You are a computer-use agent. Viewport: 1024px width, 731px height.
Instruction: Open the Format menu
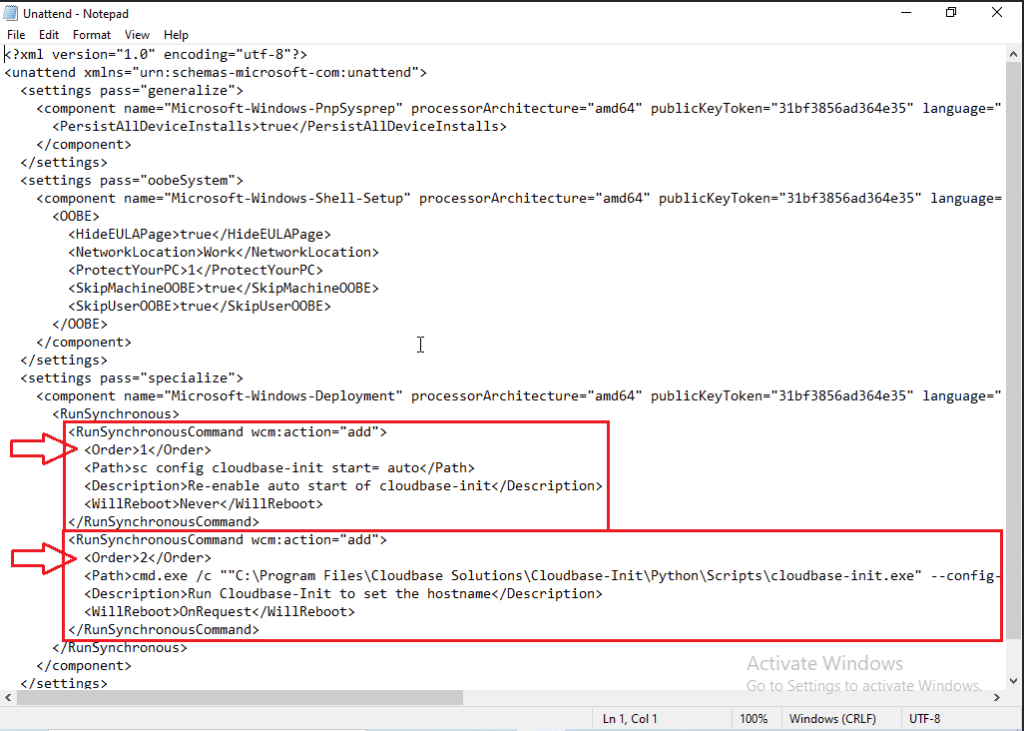91,34
